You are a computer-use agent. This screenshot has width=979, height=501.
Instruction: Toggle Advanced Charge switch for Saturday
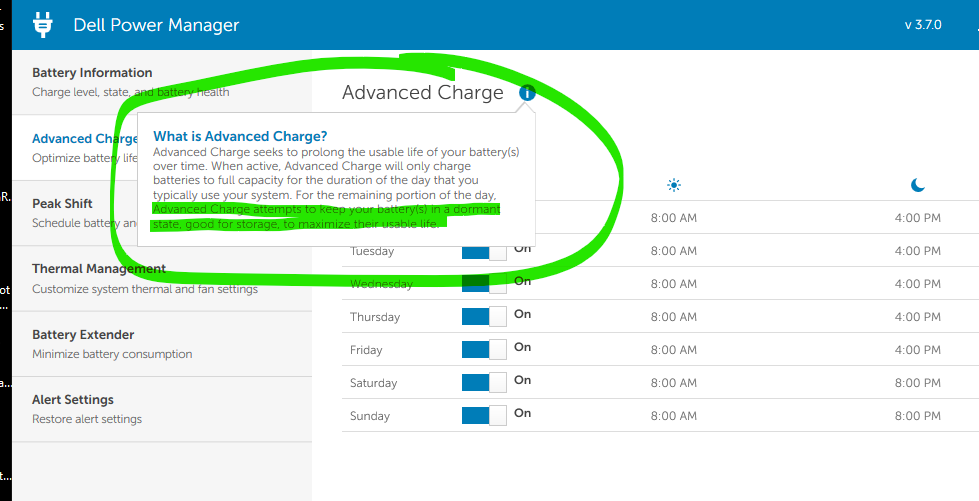pos(484,383)
